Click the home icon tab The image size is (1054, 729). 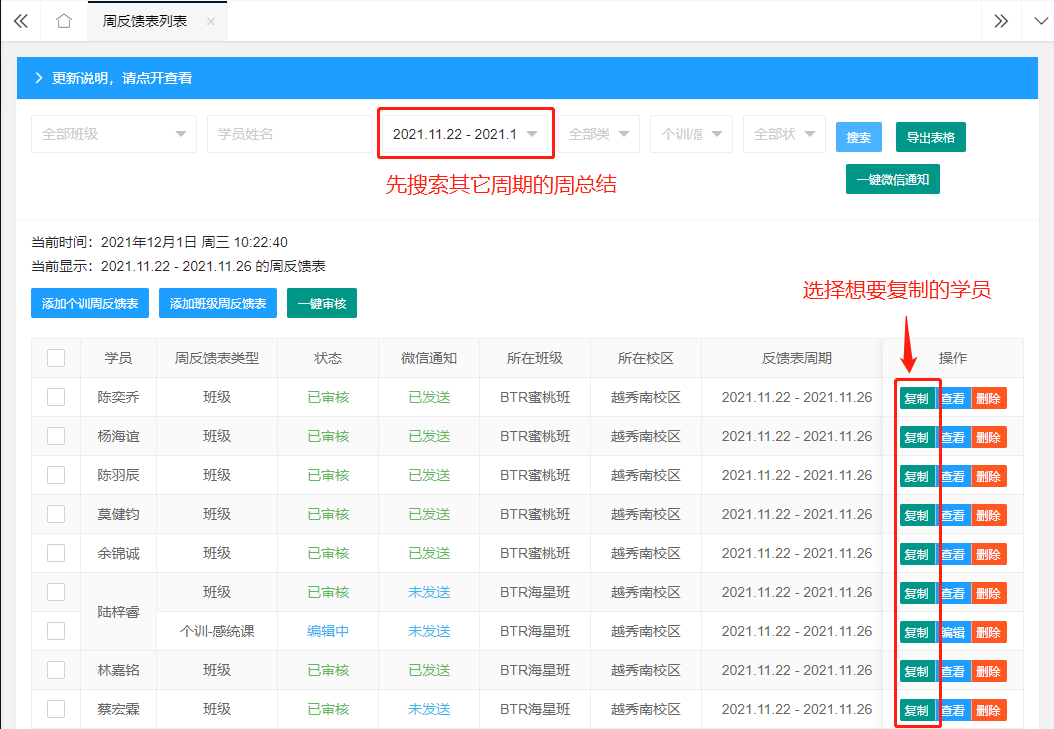pos(64,21)
